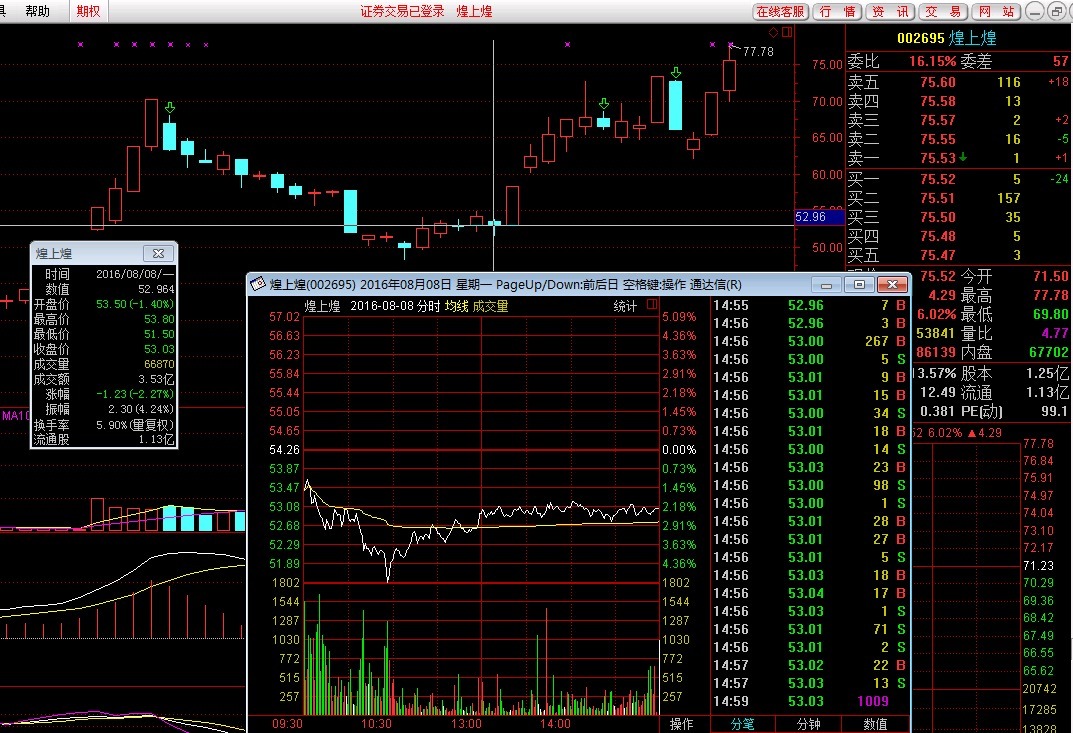Open the 帮助 menu
Viewport: 1073px width, 733px height.
pyautogui.click(x=37, y=11)
